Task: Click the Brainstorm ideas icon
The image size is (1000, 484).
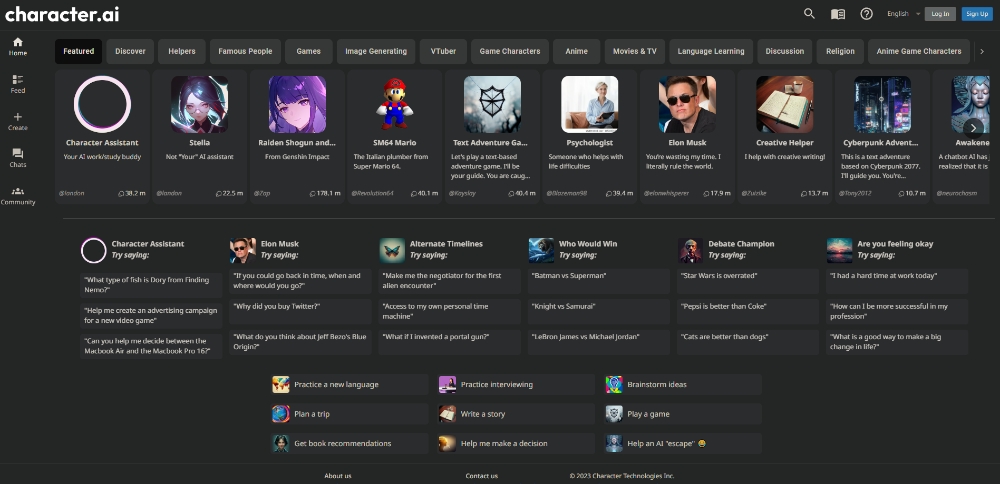Action: [614, 385]
